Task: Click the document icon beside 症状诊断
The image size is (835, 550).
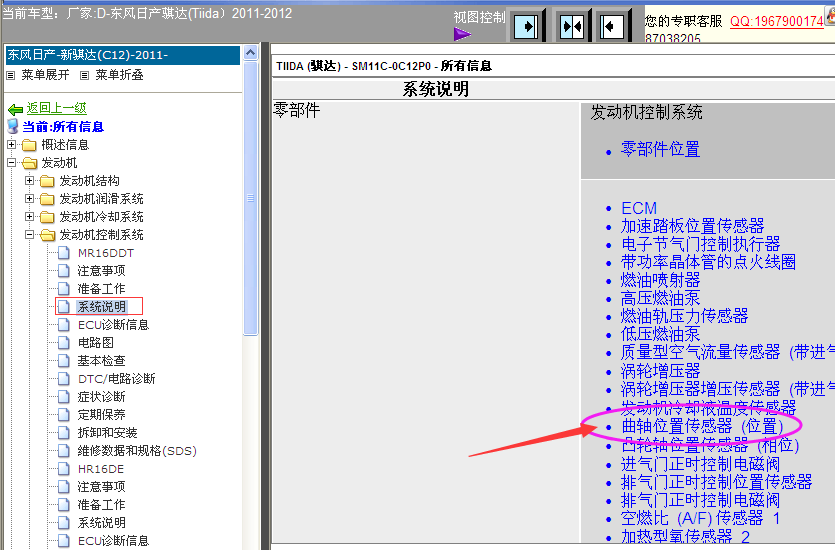Action: 64,397
